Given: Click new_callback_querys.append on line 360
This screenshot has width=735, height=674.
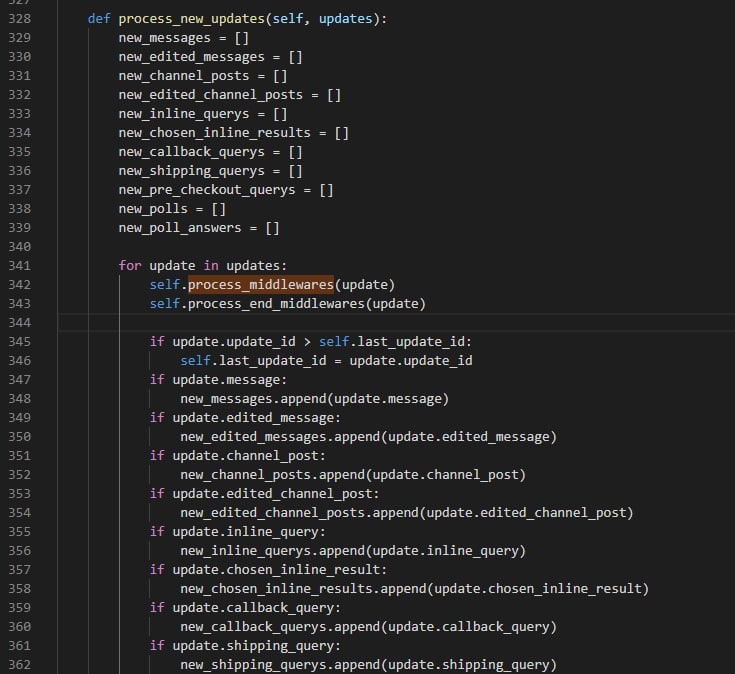Looking at the screenshot, I should coord(368,627).
